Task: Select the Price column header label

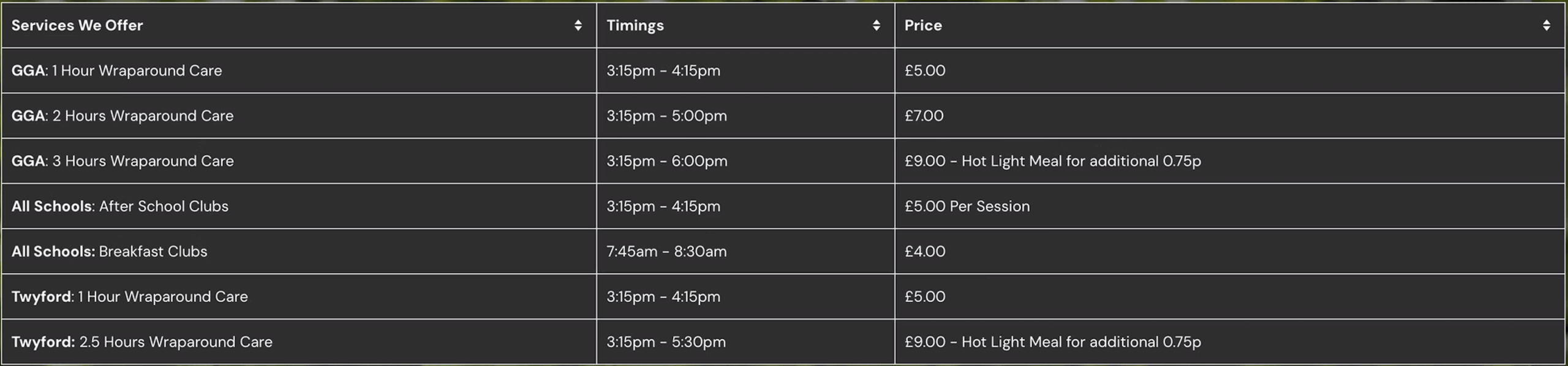Action: tap(923, 25)
